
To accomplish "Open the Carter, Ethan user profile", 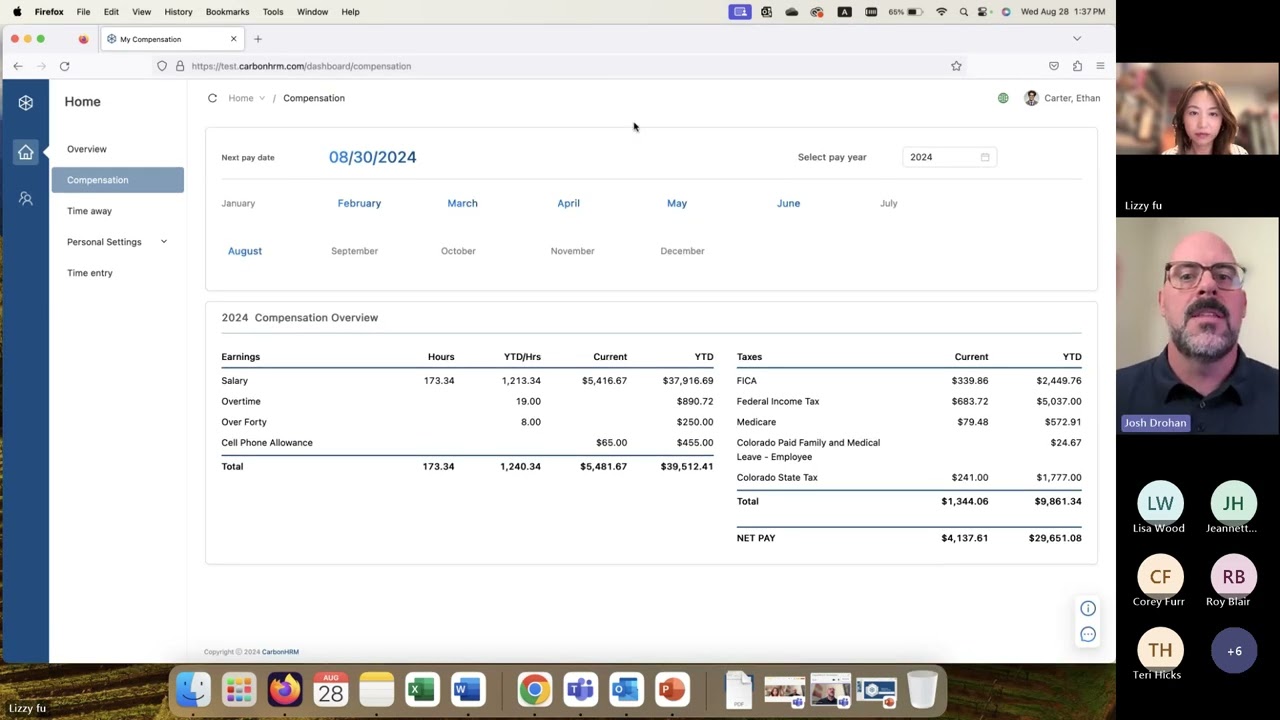I will tap(1062, 98).
